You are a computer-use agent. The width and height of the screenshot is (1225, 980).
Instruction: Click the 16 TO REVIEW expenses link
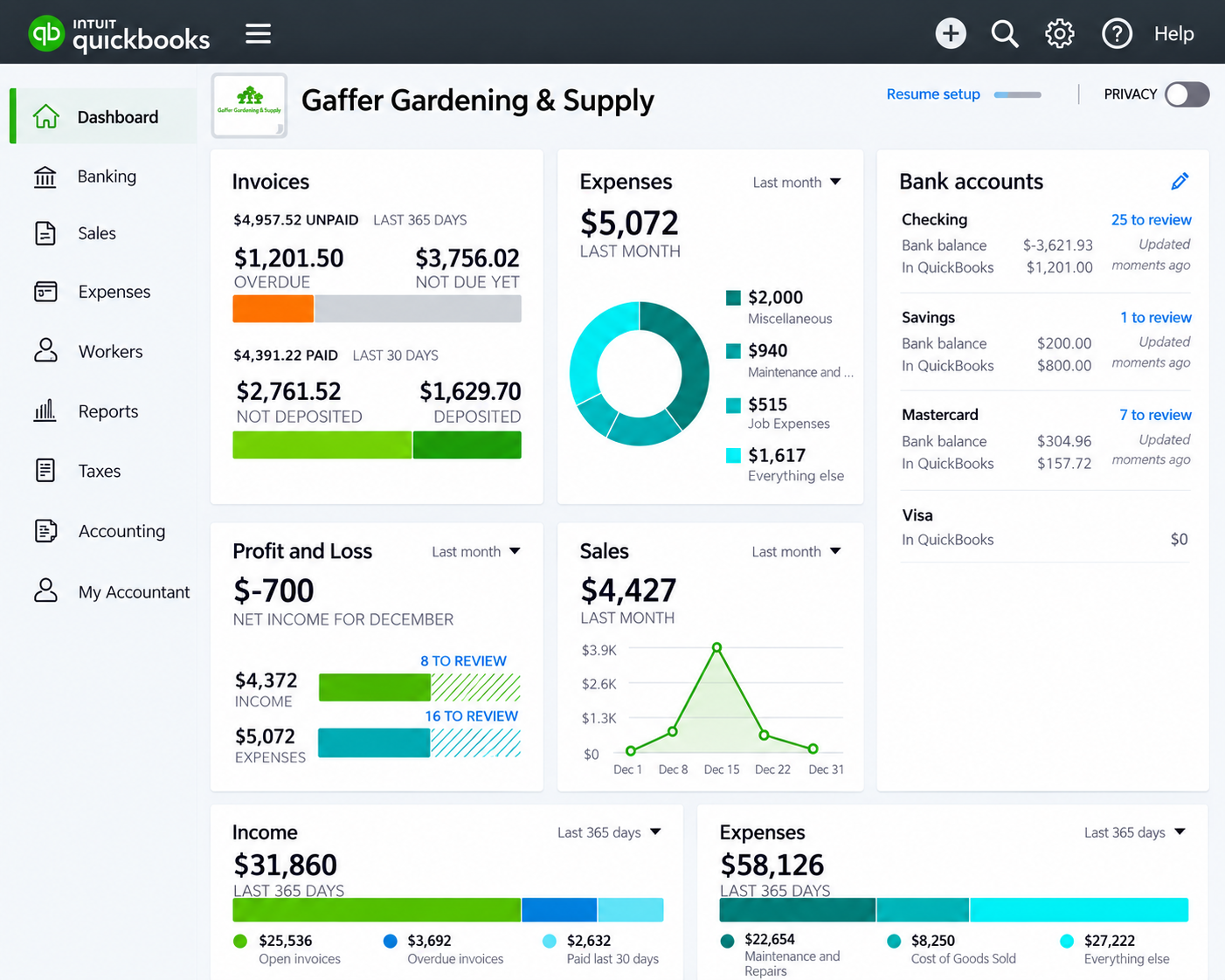click(472, 716)
